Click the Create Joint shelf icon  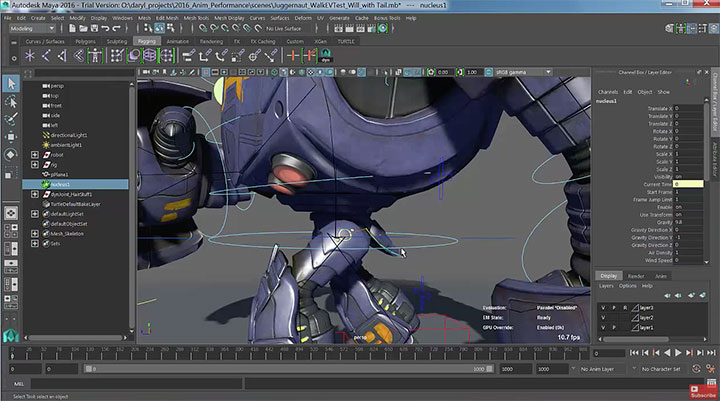[x=46, y=56]
